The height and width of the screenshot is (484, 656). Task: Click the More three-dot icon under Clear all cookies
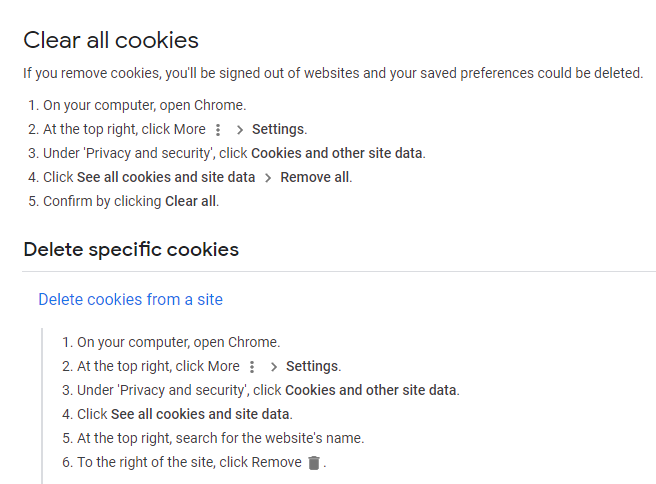click(x=218, y=130)
